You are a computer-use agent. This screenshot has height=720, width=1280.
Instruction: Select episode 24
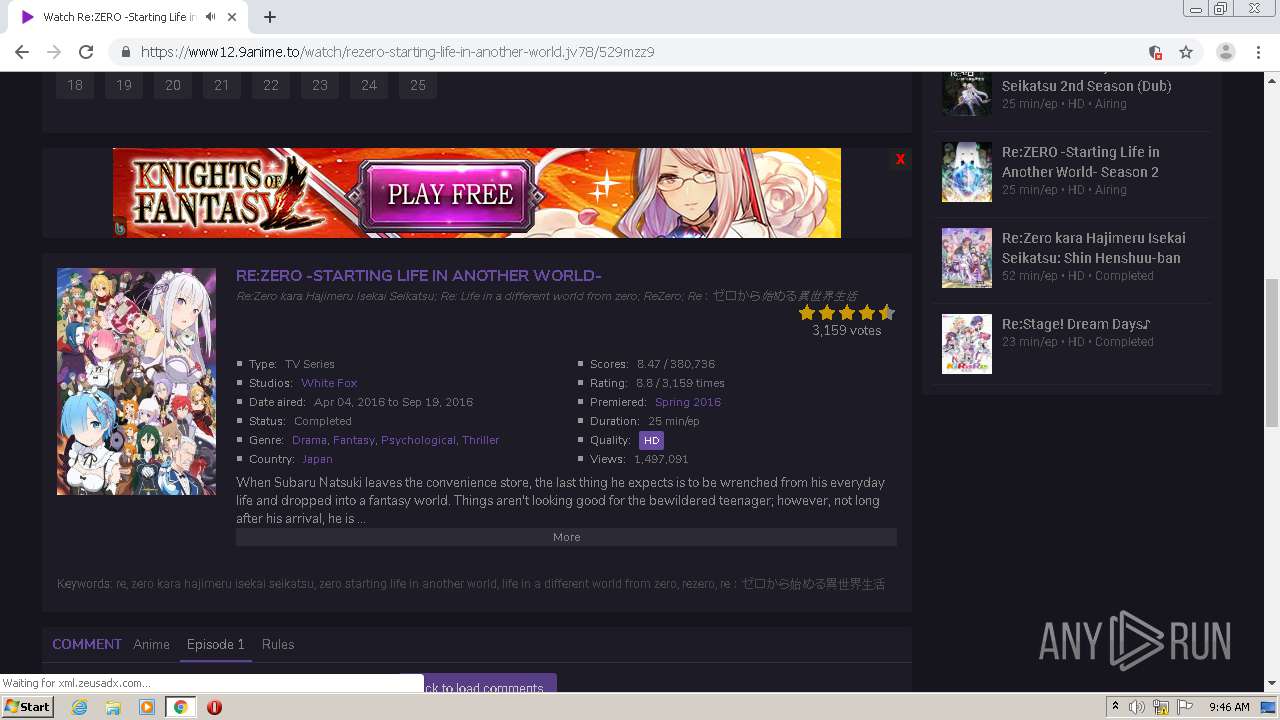click(369, 85)
